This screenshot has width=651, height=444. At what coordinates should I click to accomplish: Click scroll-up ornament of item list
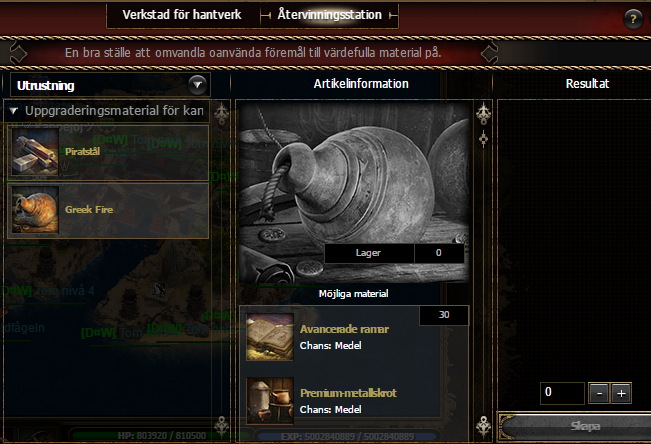(221, 113)
